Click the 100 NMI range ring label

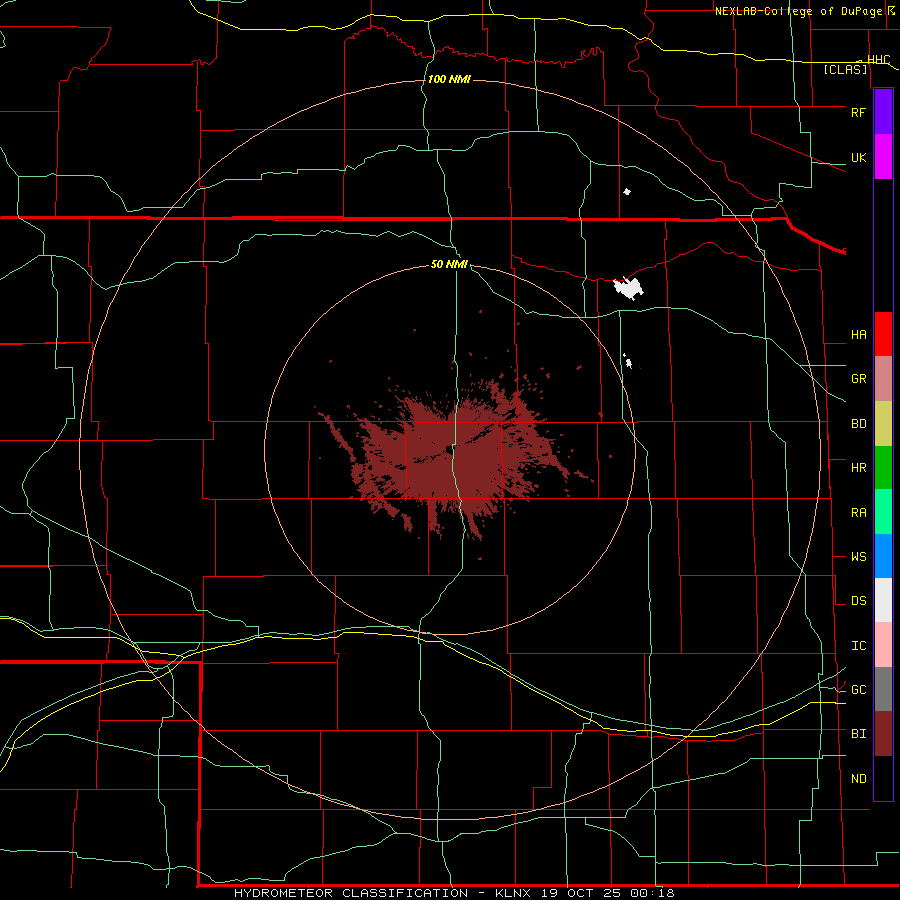point(449,79)
